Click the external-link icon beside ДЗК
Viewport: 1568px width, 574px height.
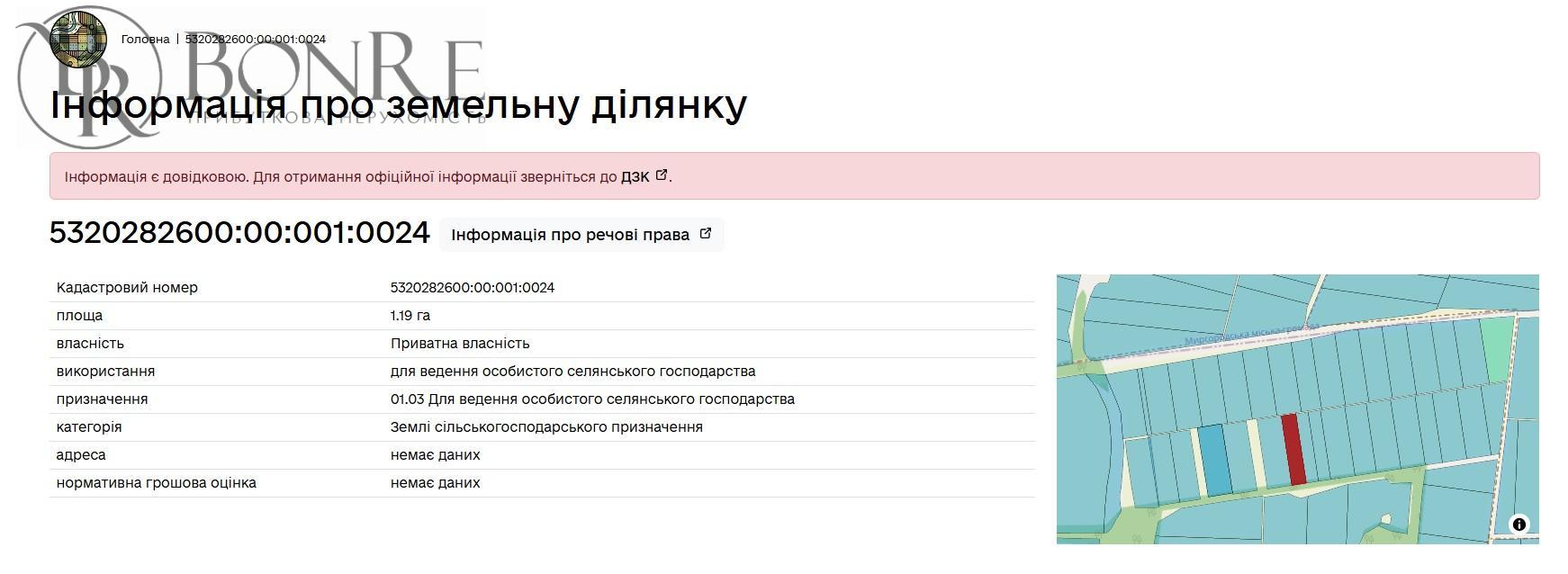click(x=662, y=175)
